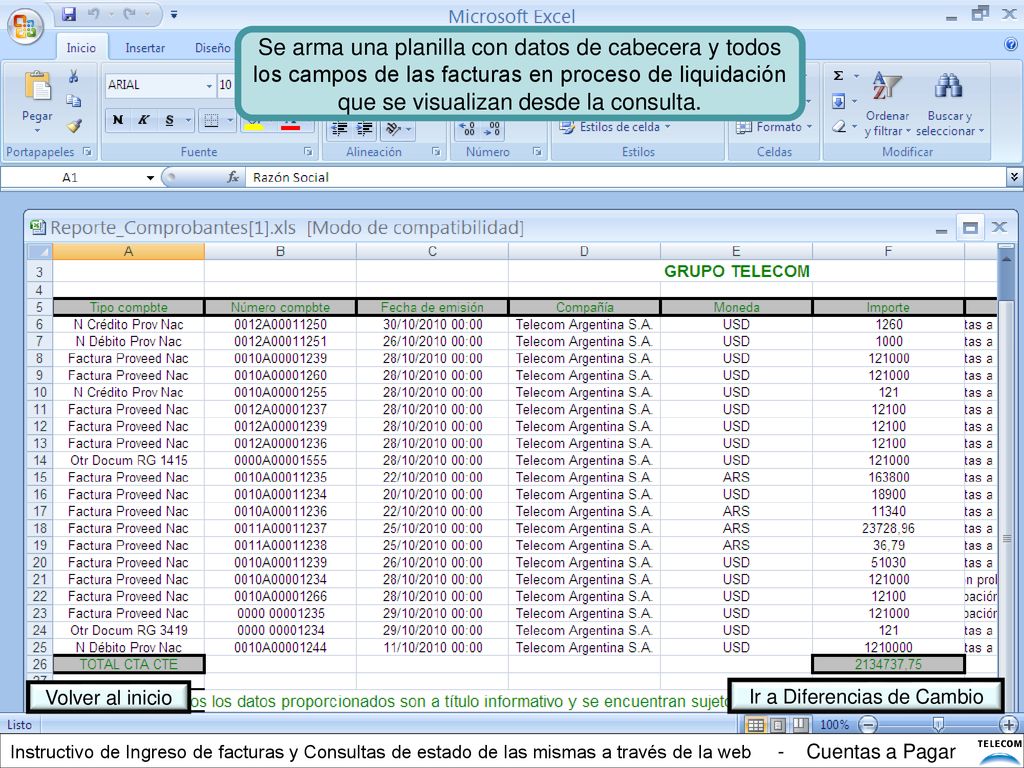The width and height of the screenshot is (1024, 768).
Task: Switch to the Inicio ribbon tab
Action: [x=81, y=48]
